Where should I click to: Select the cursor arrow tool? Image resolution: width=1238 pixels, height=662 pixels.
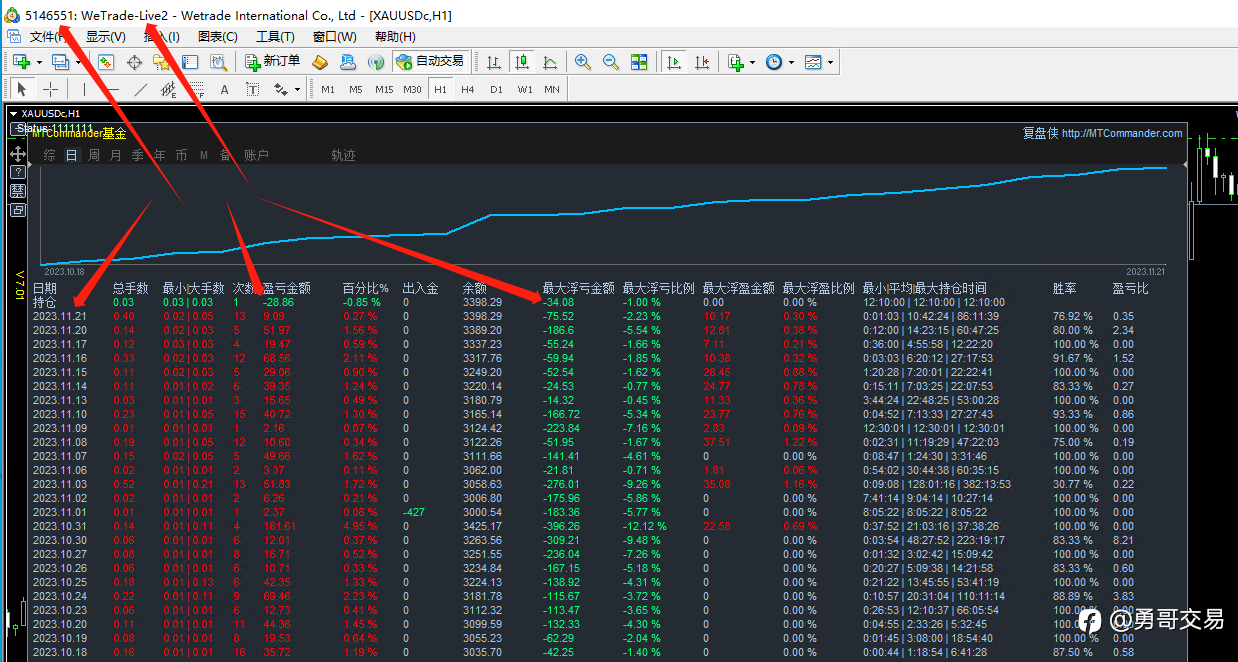click(23, 89)
